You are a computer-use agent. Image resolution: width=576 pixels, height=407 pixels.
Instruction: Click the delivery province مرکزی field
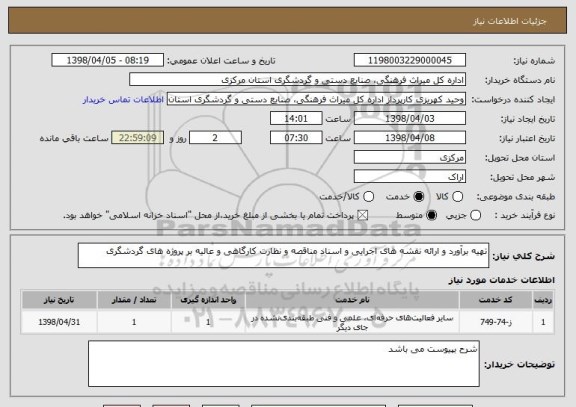click(410, 158)
